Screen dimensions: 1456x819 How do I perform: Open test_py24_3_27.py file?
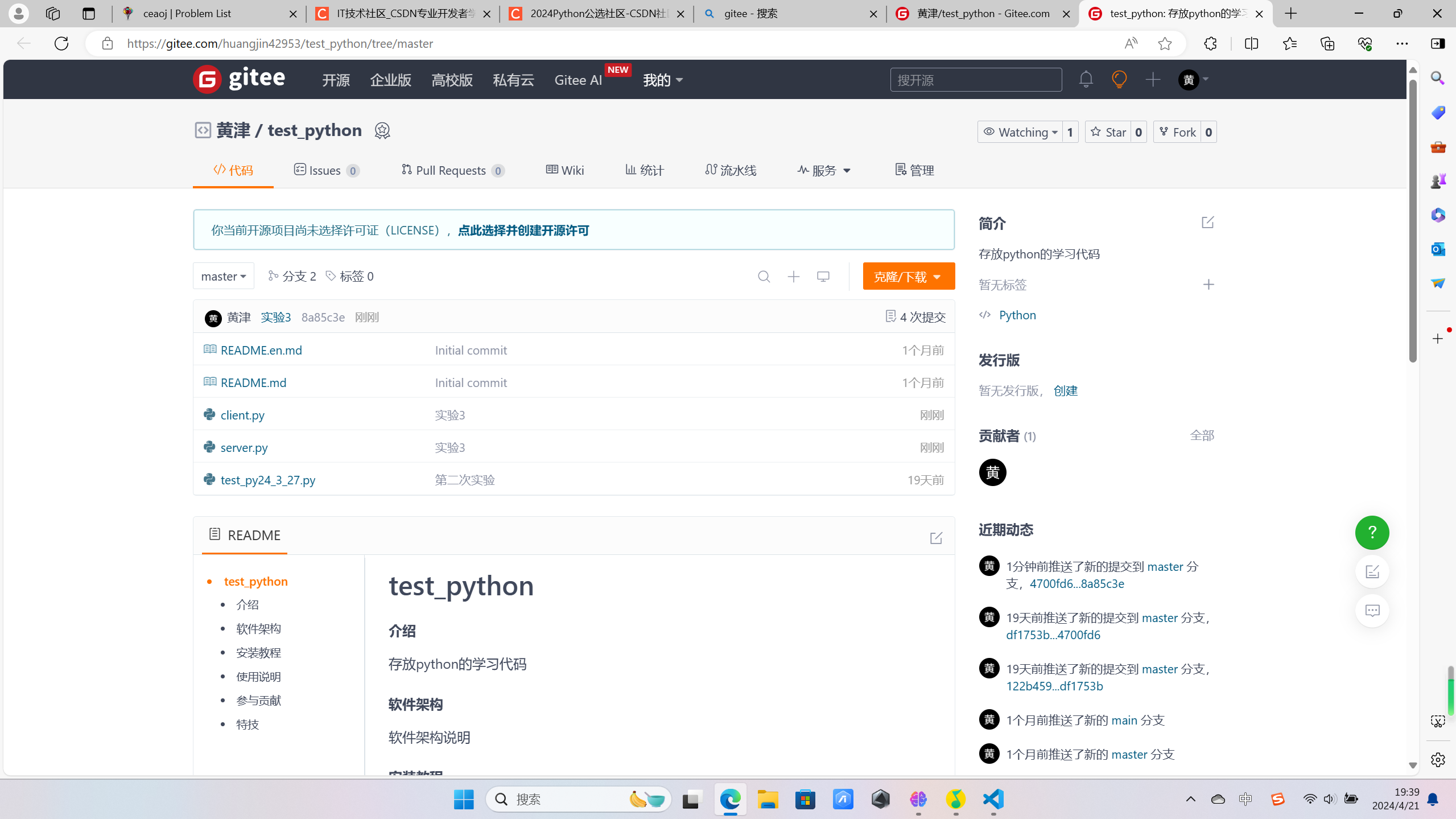pyautogui.click(x=268, y=480)
